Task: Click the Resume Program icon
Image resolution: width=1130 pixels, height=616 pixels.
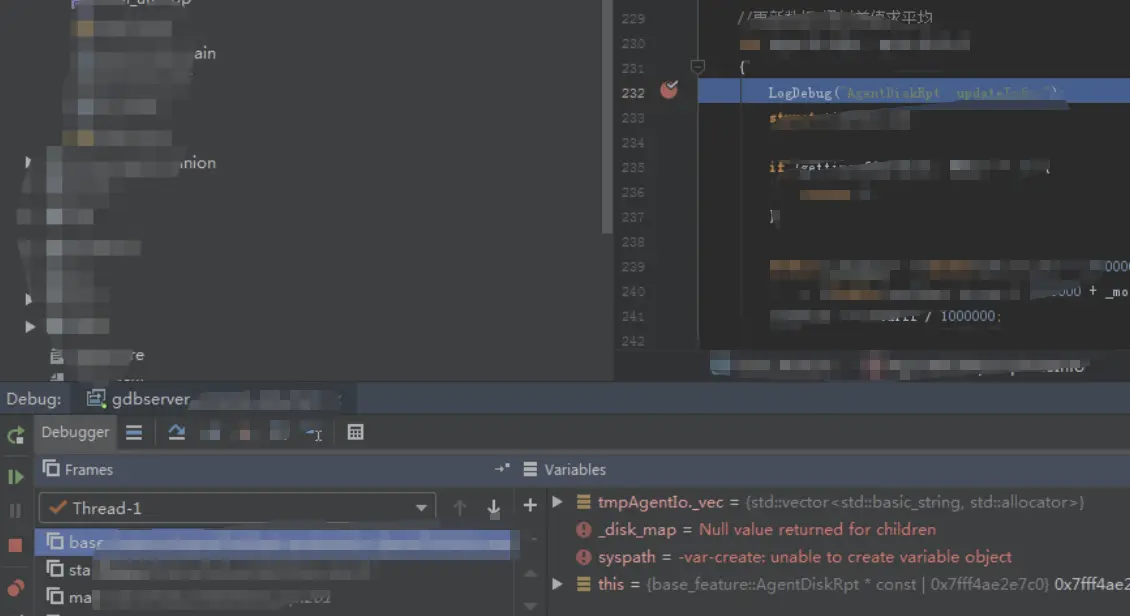Action: [x=15, y=476]
